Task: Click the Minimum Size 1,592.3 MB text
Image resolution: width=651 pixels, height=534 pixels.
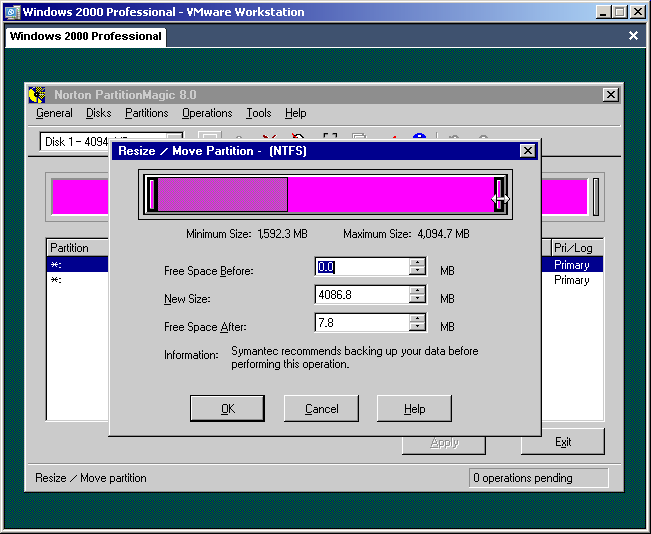Action: coord(247,234)
